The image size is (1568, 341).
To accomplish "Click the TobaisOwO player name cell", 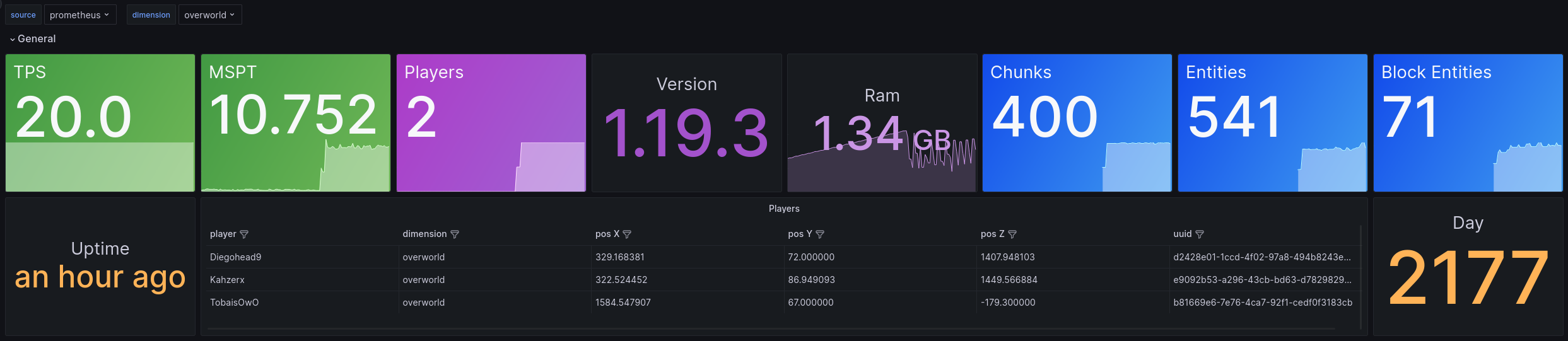I will pos(234,303).
